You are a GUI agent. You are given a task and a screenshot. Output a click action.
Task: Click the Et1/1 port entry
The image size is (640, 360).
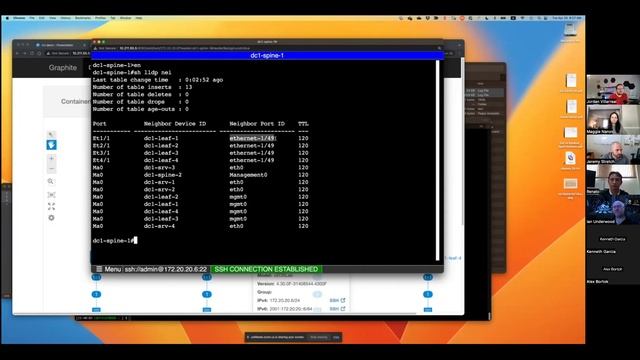101,138
